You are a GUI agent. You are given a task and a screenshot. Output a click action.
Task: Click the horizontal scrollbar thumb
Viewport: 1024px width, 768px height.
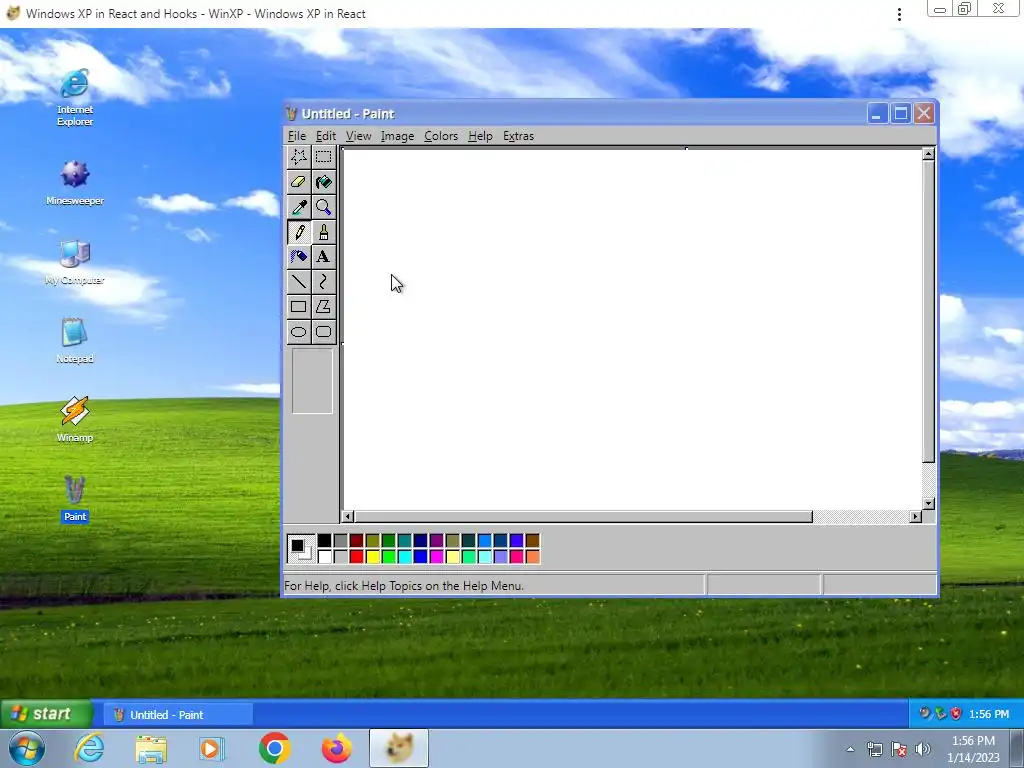pos(583,517)
